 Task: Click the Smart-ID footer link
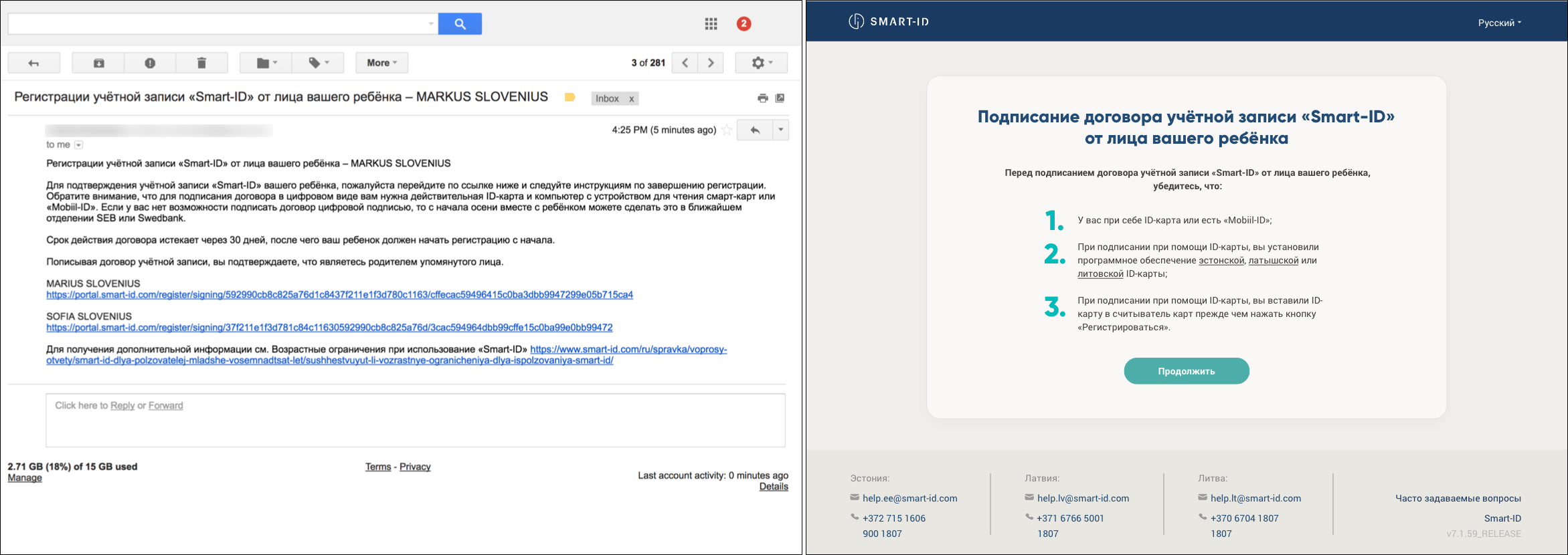pos(1502,518)
